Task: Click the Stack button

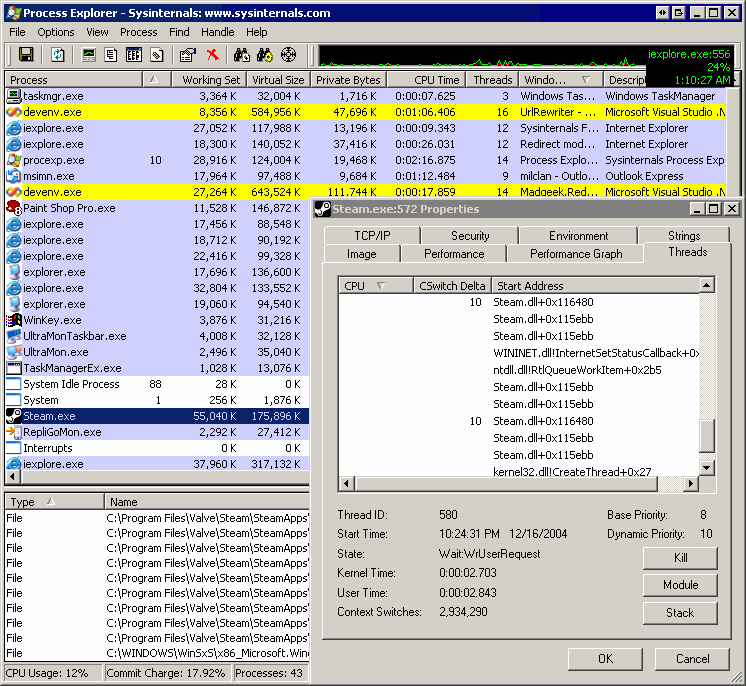Action: coord(680,613)
